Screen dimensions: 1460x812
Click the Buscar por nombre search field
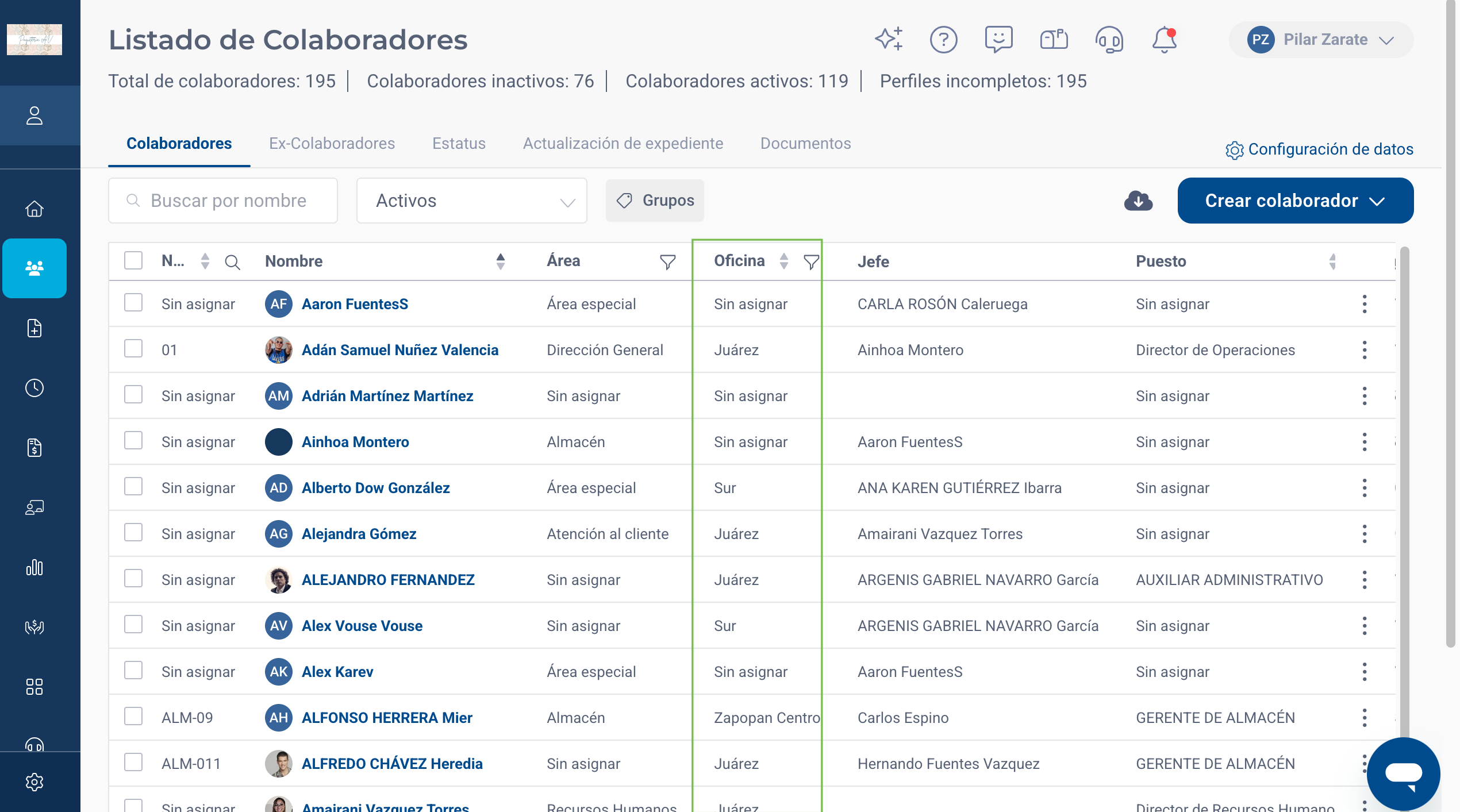point(223,201)
